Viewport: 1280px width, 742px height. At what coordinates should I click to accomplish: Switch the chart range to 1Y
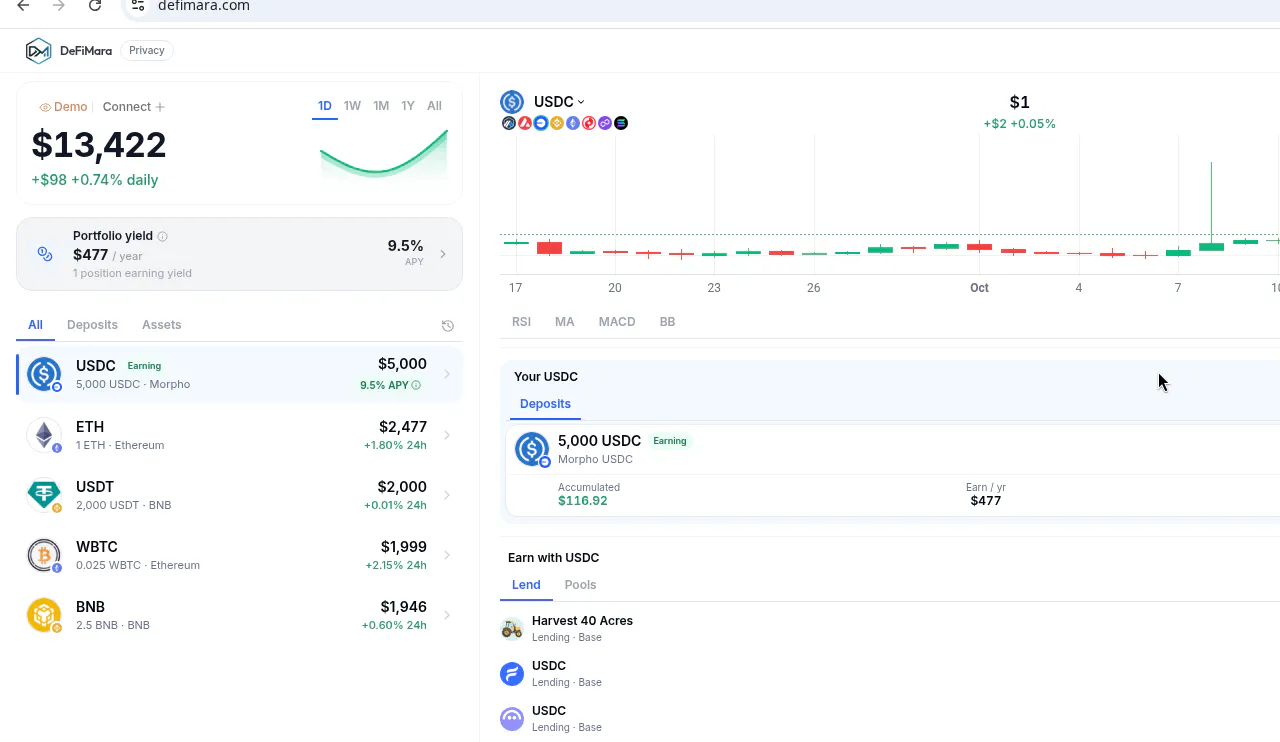(x=408, y=106)
